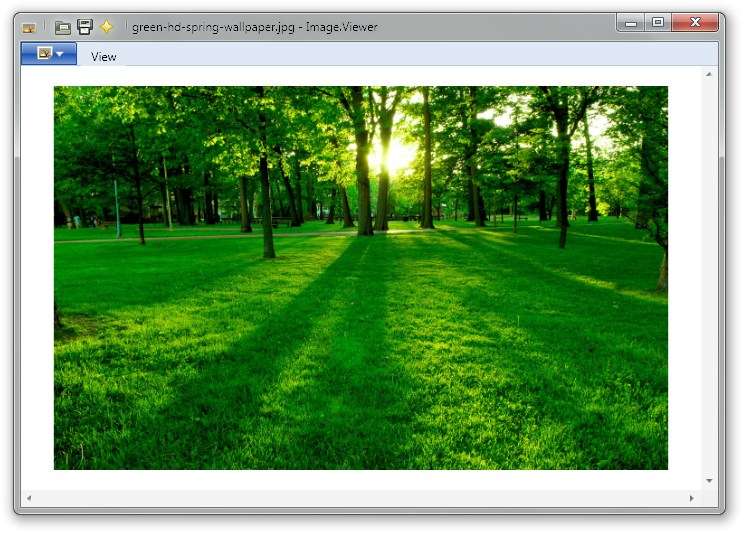Close the Image.Viewer window
Viewport: 744px width, 534px height.
[x=695, y=22]
